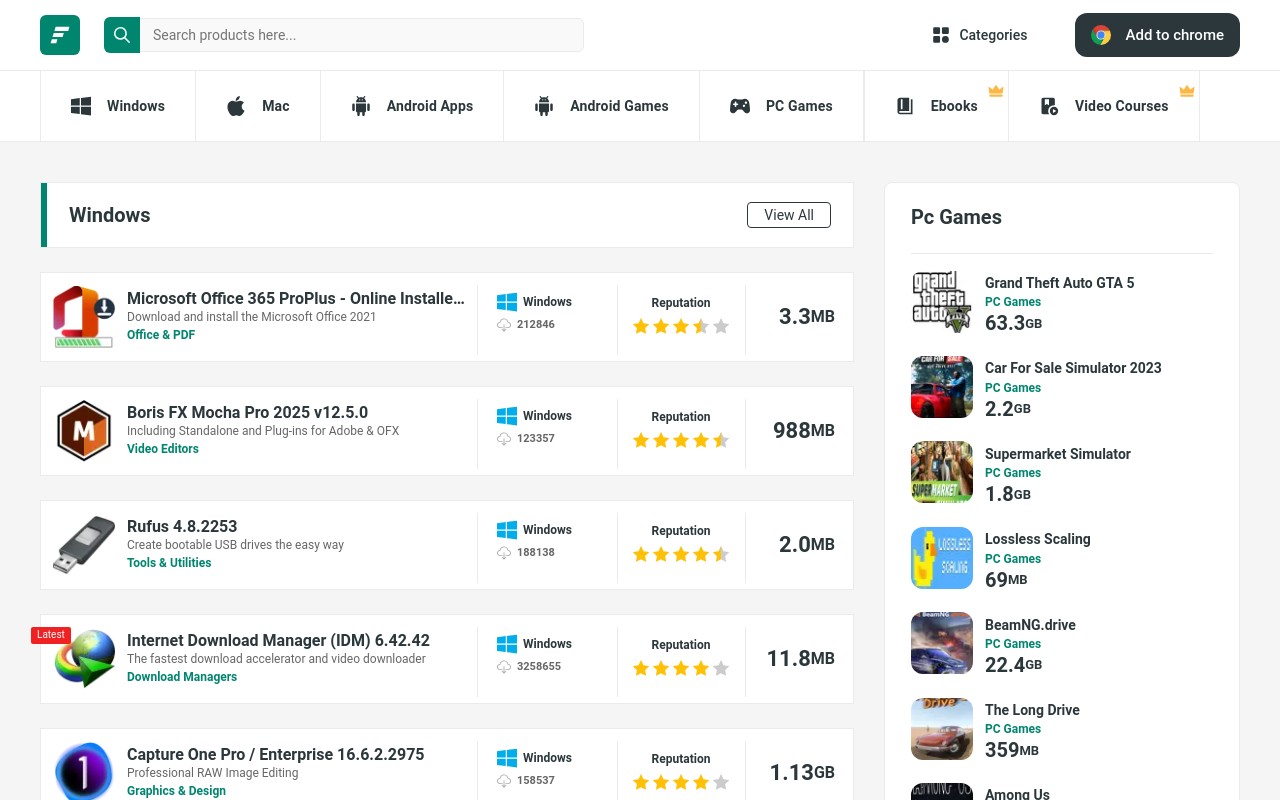1280x800 pixels.
Task: Click download cloud icon beside 123357
Action: click(504, 439)
